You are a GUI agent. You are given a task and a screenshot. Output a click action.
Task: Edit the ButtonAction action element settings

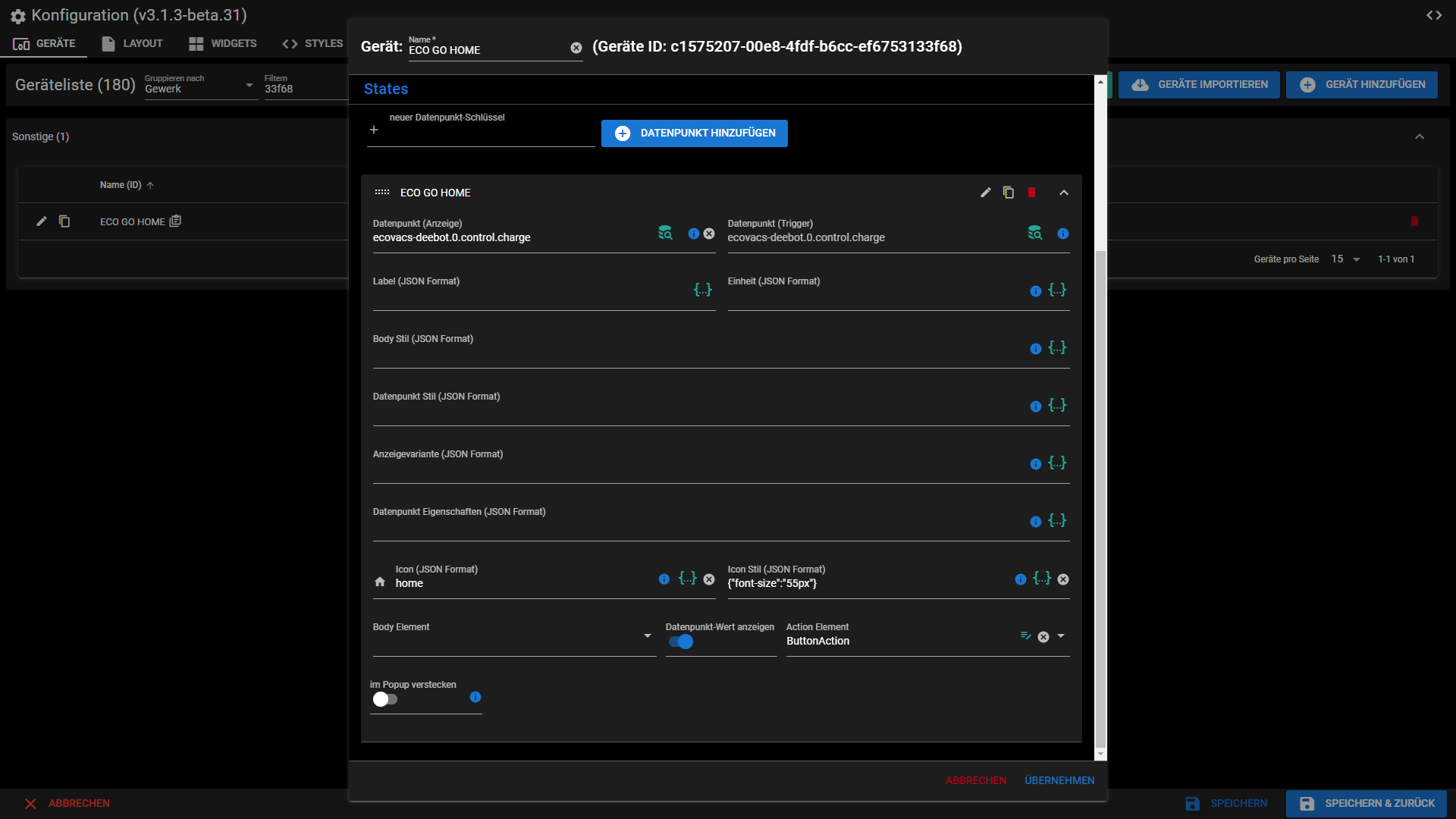click(x=1025, y=636)
